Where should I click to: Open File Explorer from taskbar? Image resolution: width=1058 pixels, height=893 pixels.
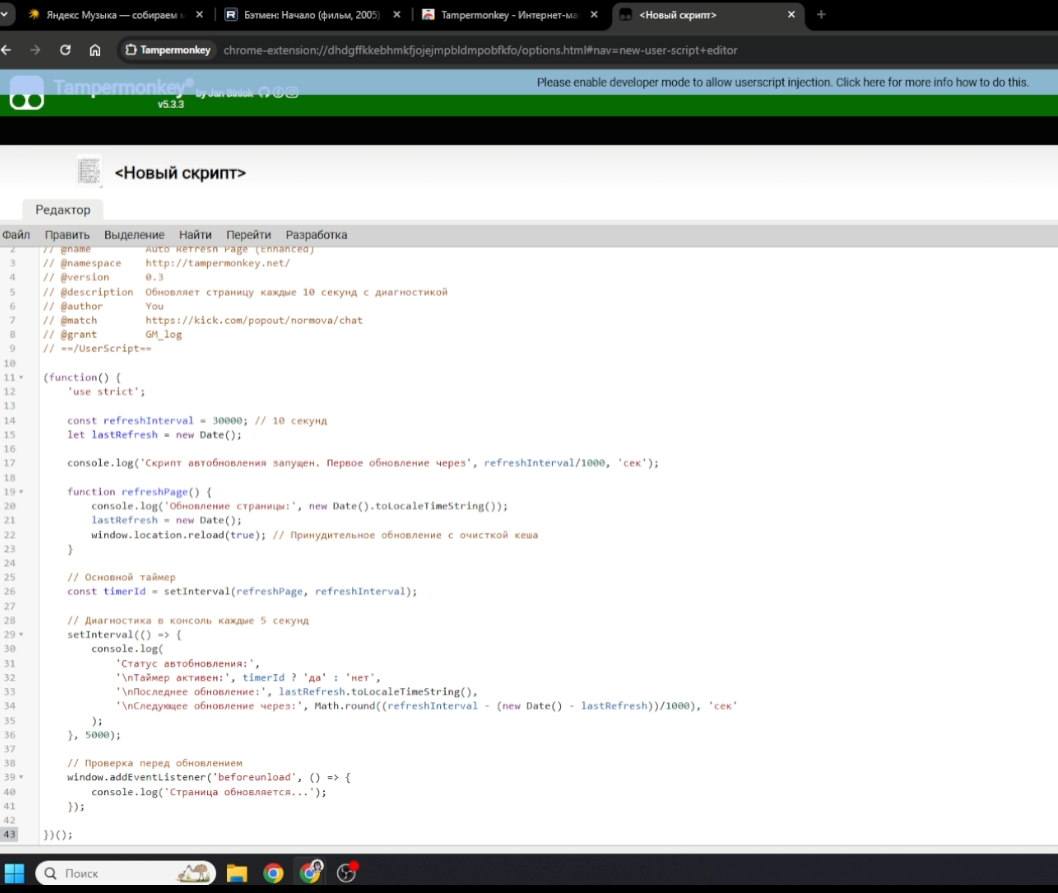(237, 873)
